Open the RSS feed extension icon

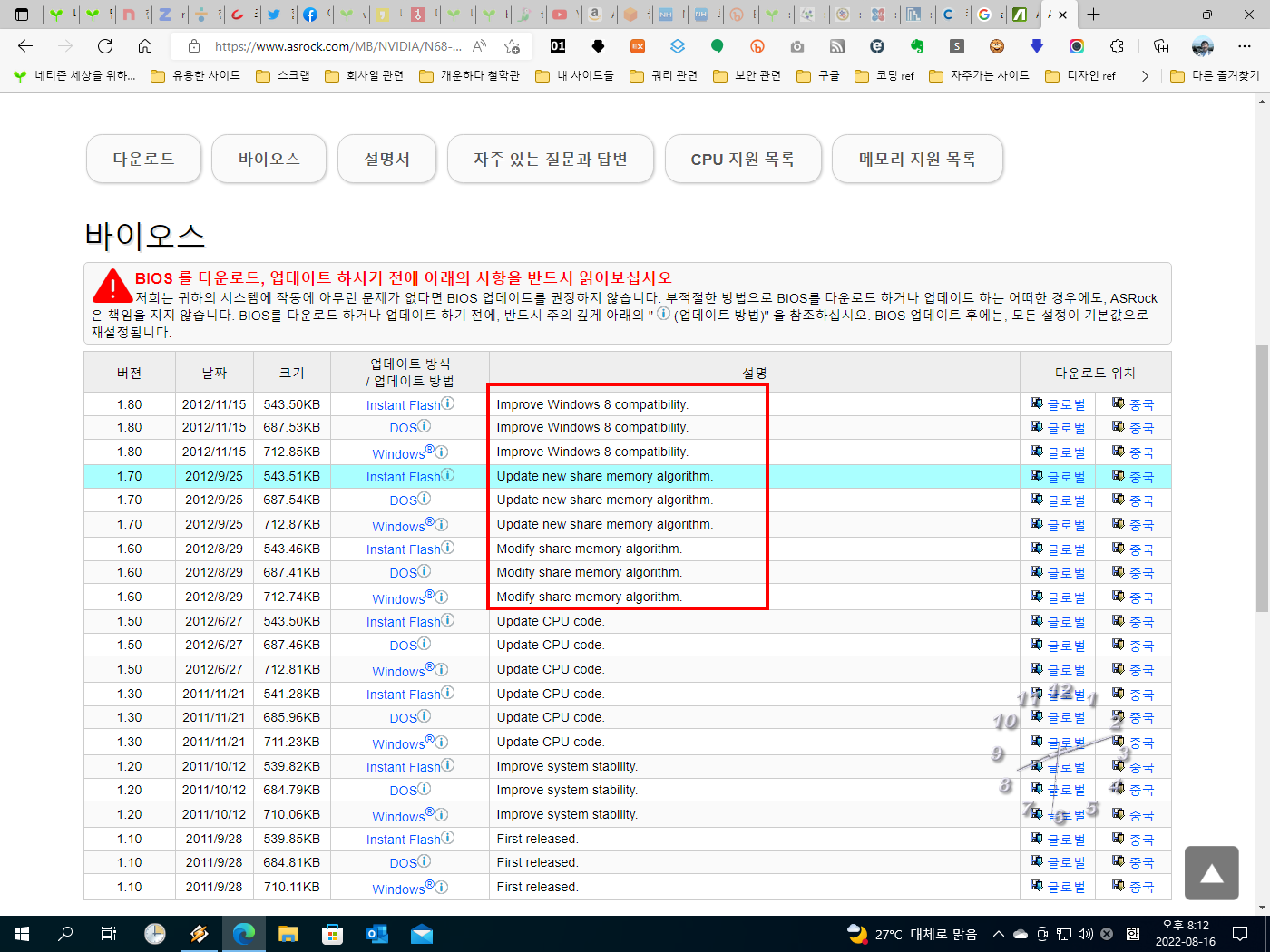pos(837,46)
